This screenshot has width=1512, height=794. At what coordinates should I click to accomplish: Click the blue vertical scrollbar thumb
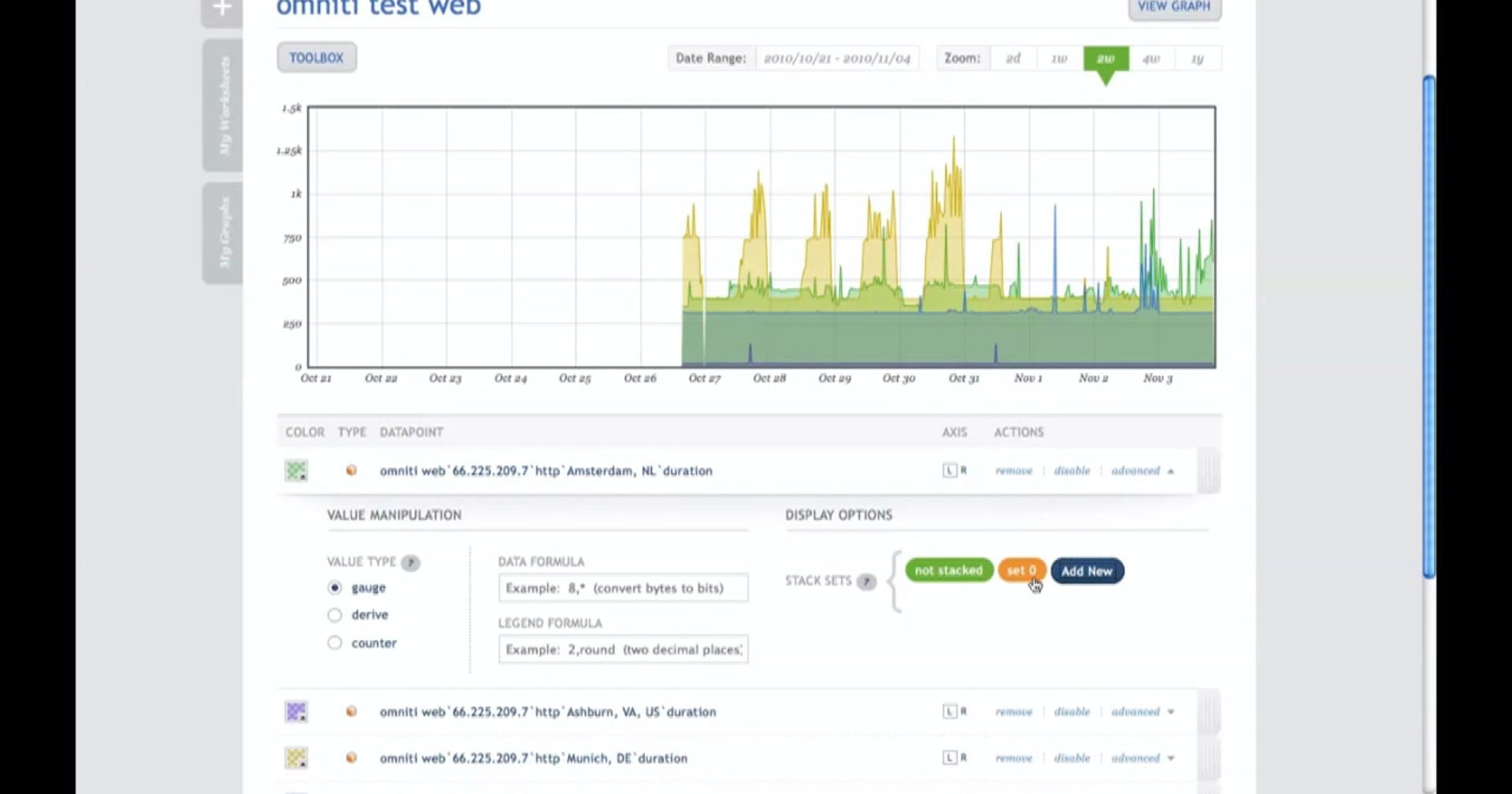click(1429, 327)
